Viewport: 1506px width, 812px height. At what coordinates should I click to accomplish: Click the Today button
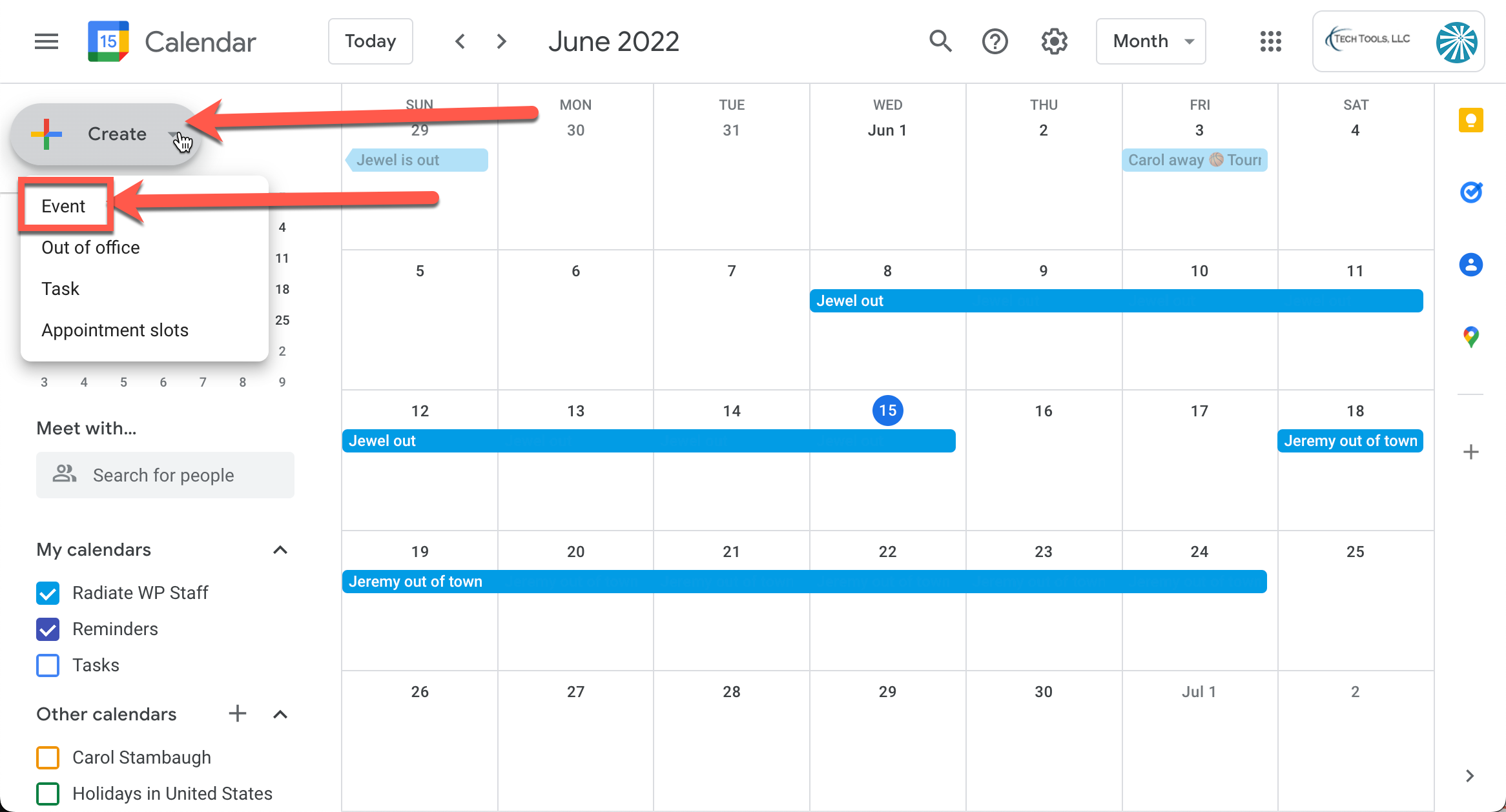[x=370, y=41]
